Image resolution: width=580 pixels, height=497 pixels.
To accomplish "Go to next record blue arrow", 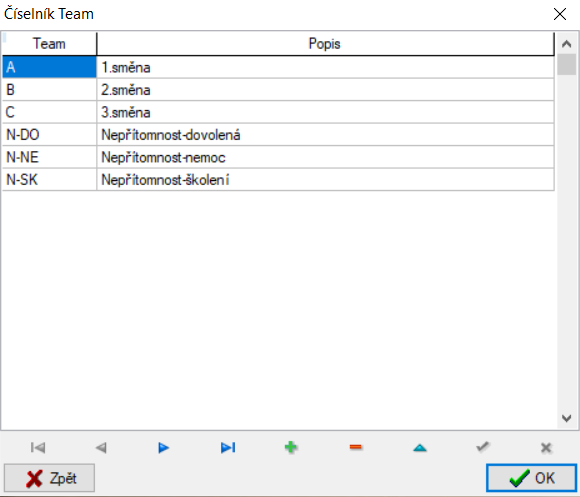I will (x=163, y=447).
